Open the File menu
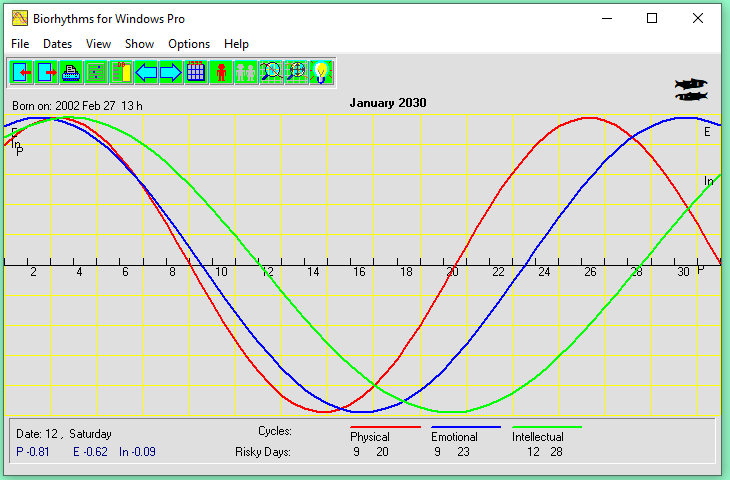 (20, 44)
